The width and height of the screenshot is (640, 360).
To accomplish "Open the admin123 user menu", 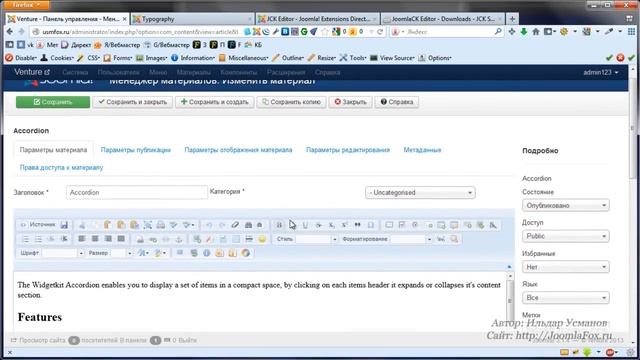I will 600,72.
